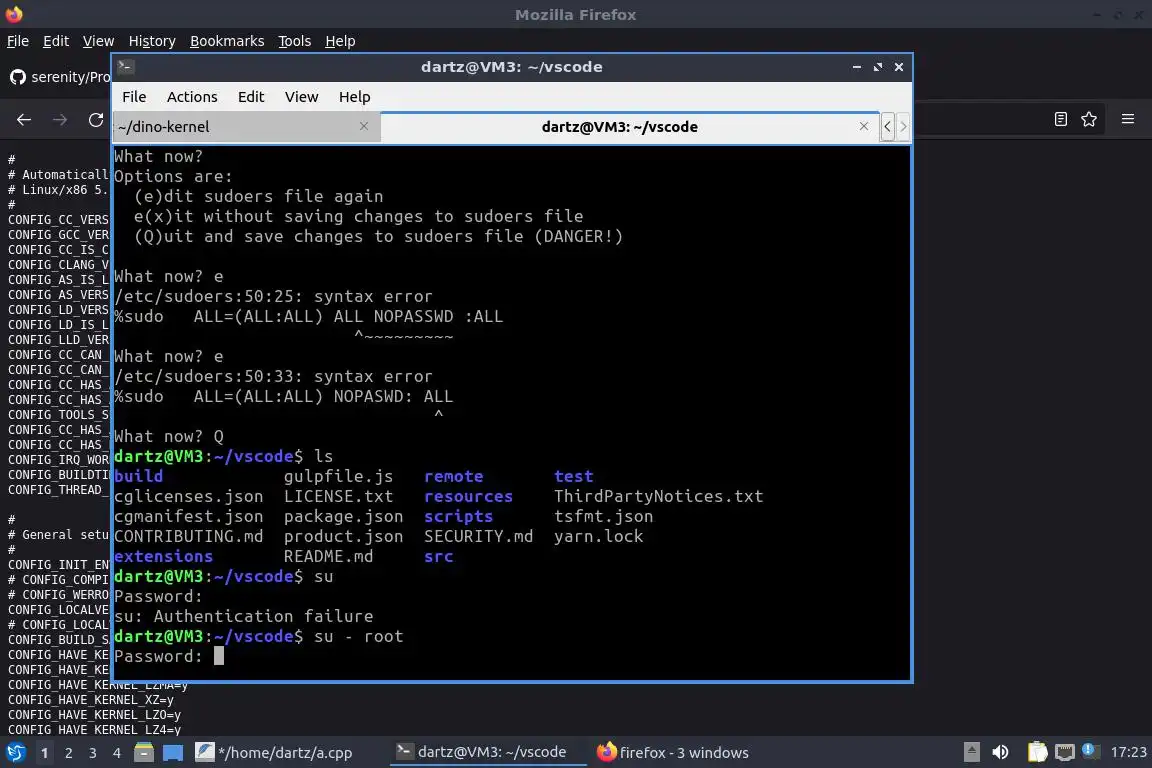This screenshot has width=1152, height=768.
Task: Close the terminal window
Action: pos(899,67)
